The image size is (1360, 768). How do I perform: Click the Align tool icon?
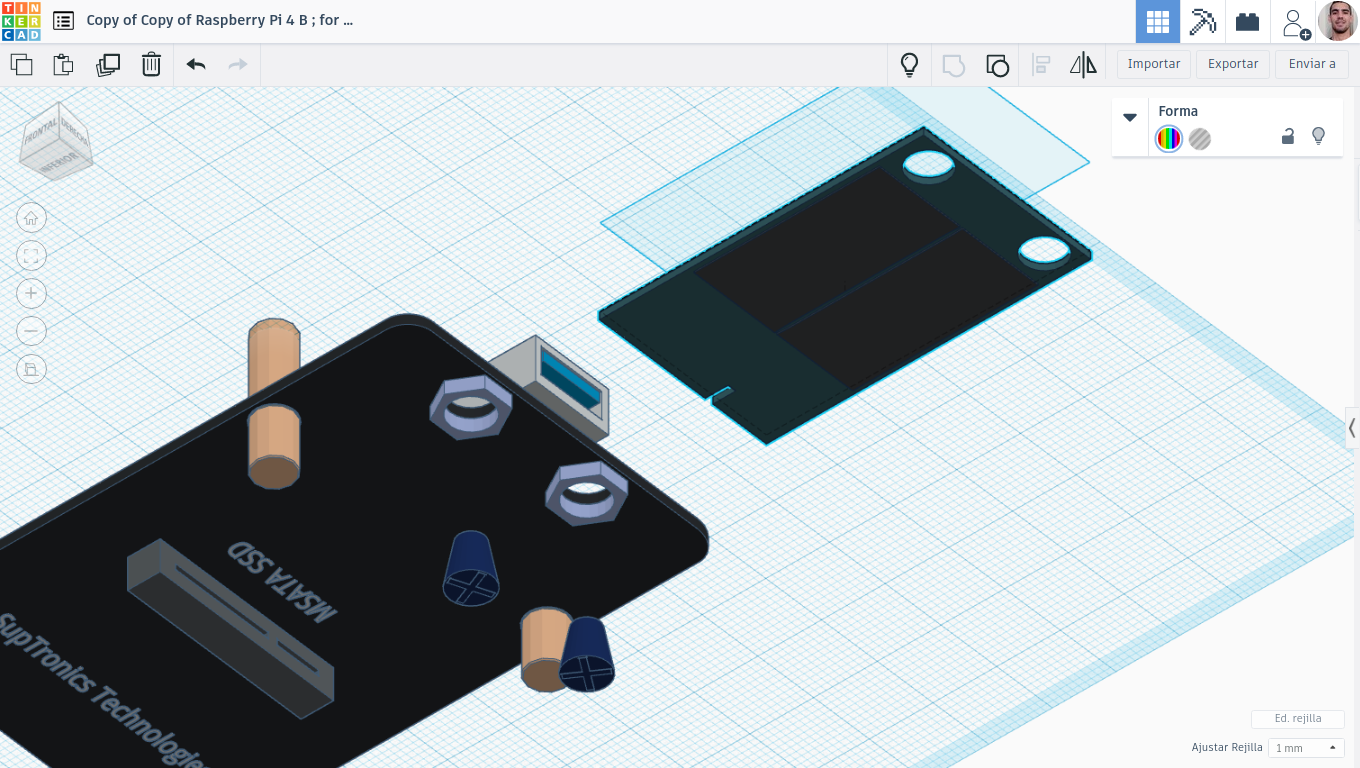(1041, 65)
